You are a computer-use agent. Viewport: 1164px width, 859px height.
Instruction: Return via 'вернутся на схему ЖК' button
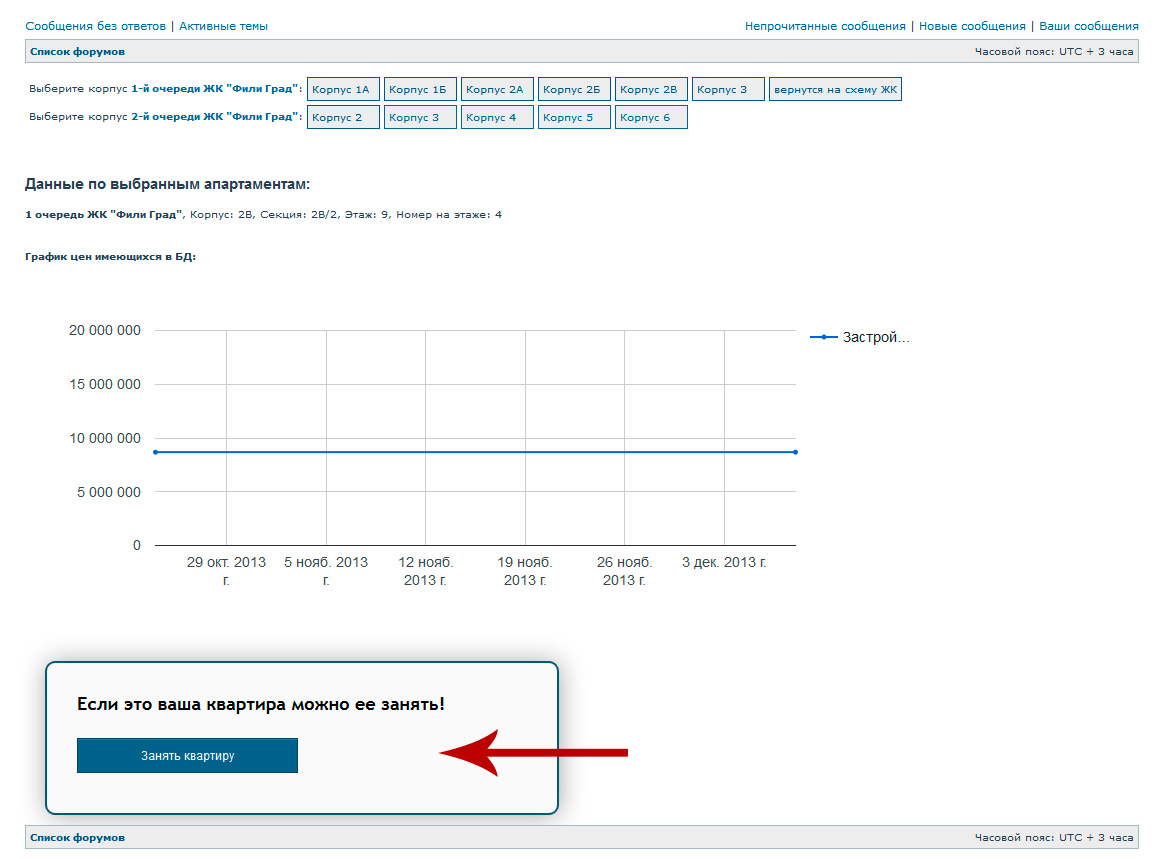(x=835, y=90)
